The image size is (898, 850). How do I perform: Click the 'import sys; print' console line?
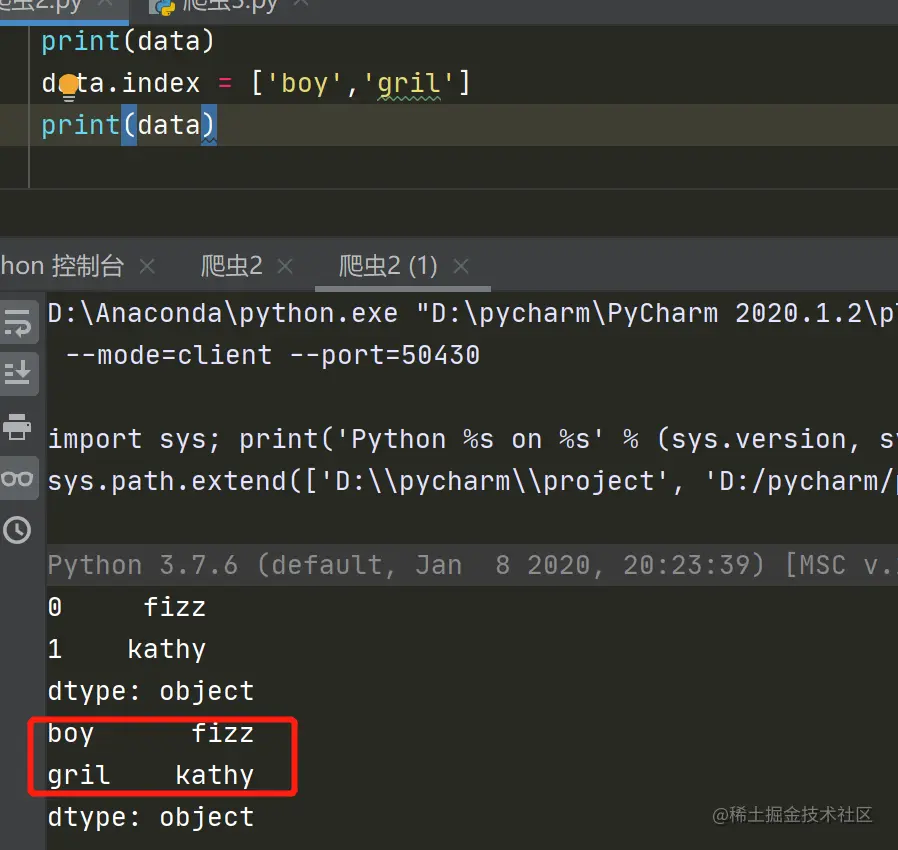click(x=472, y=439)
